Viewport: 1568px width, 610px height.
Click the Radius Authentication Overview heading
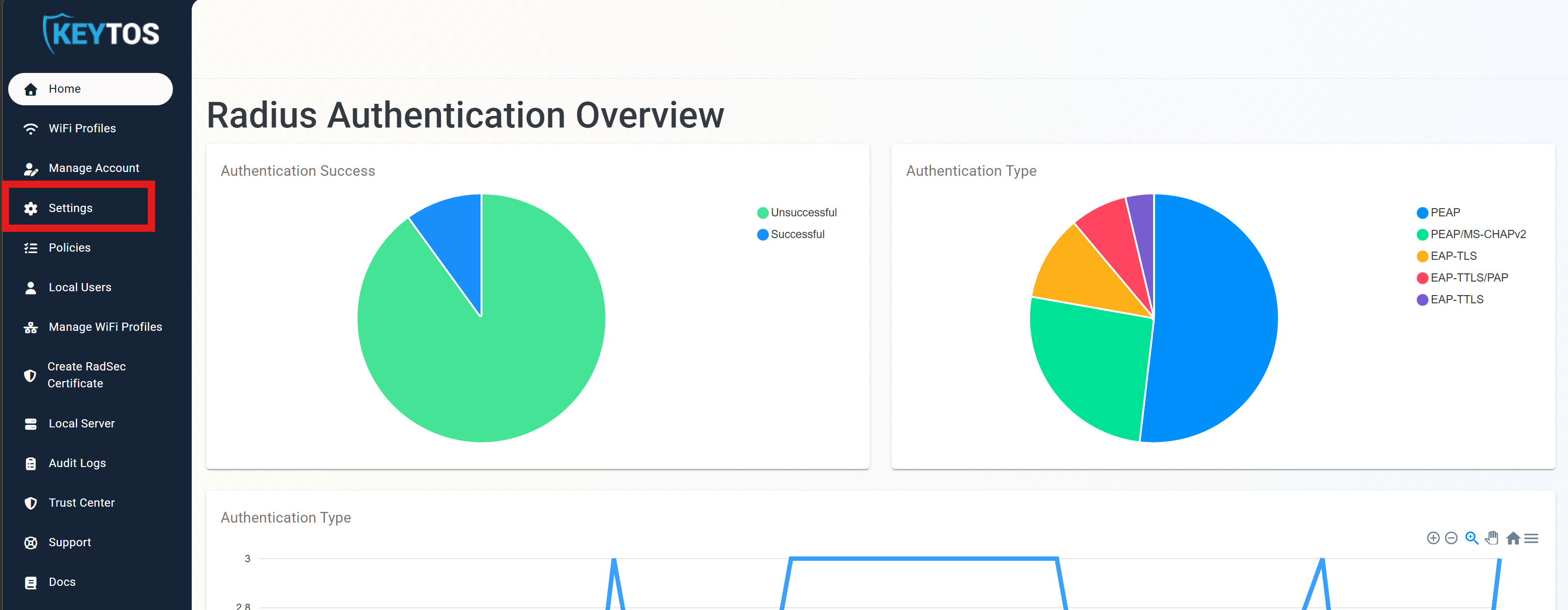(466, 115)
